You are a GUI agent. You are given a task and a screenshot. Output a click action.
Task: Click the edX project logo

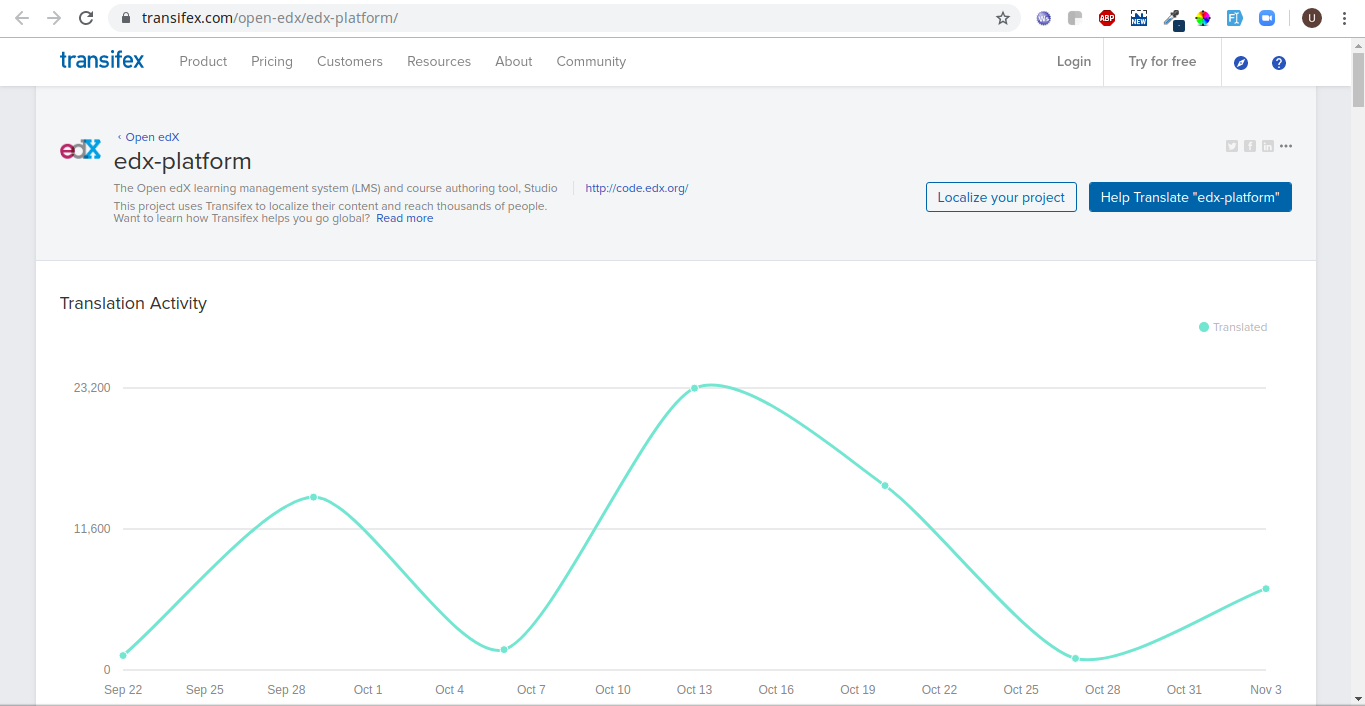(80, 150)
